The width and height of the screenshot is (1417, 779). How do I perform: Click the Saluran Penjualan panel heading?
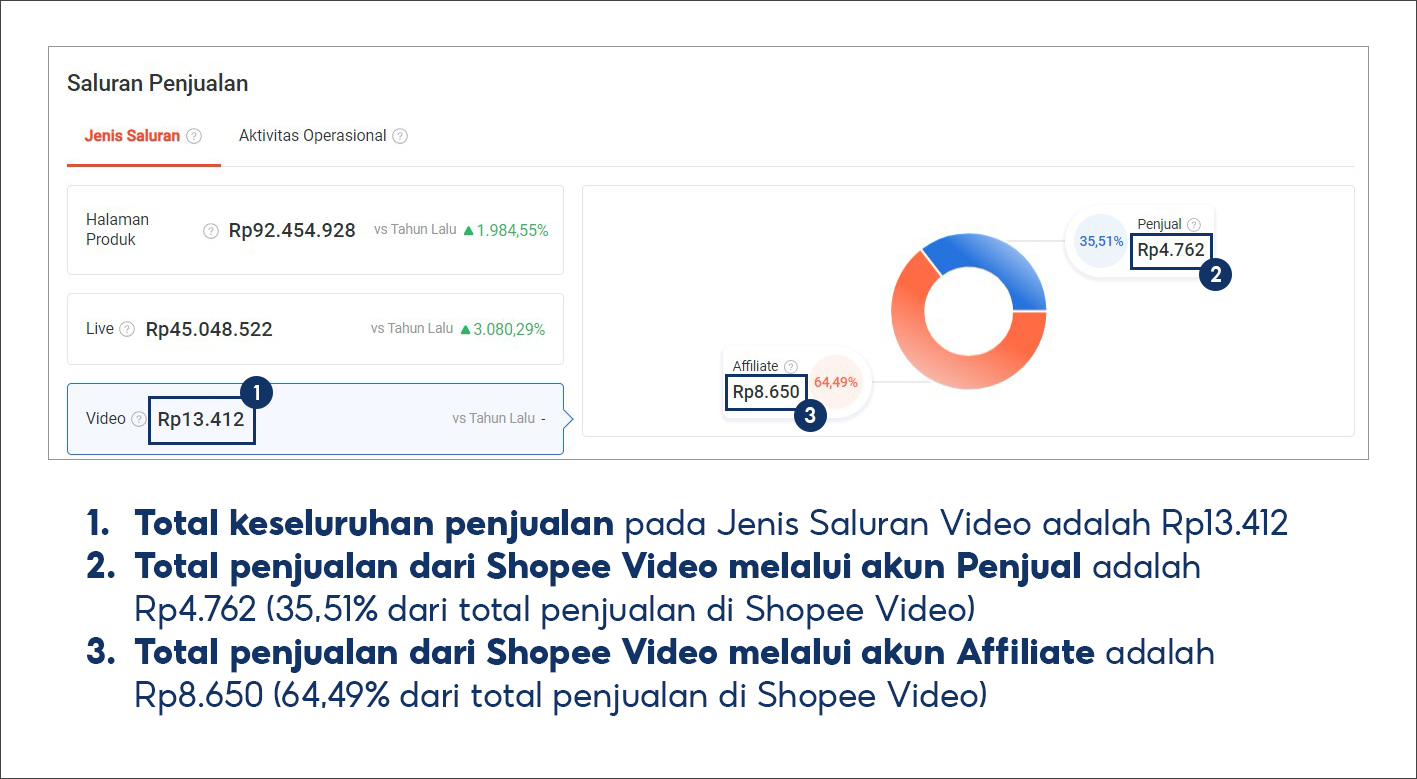coord(158,84)
